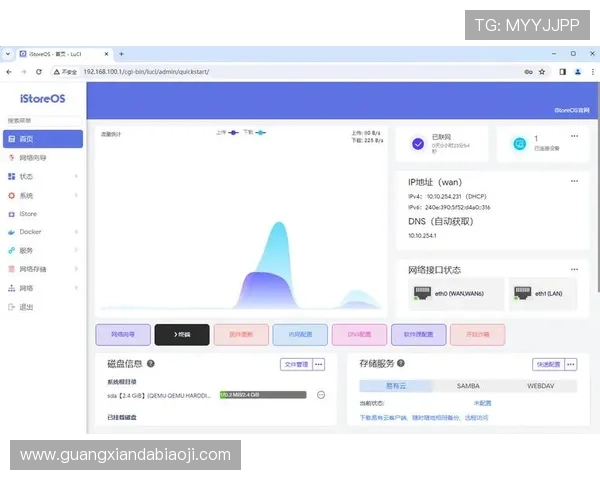
Task: Select the iStoreOS - 首页 - LuCI tab
Action: click(x=64, y=54)
